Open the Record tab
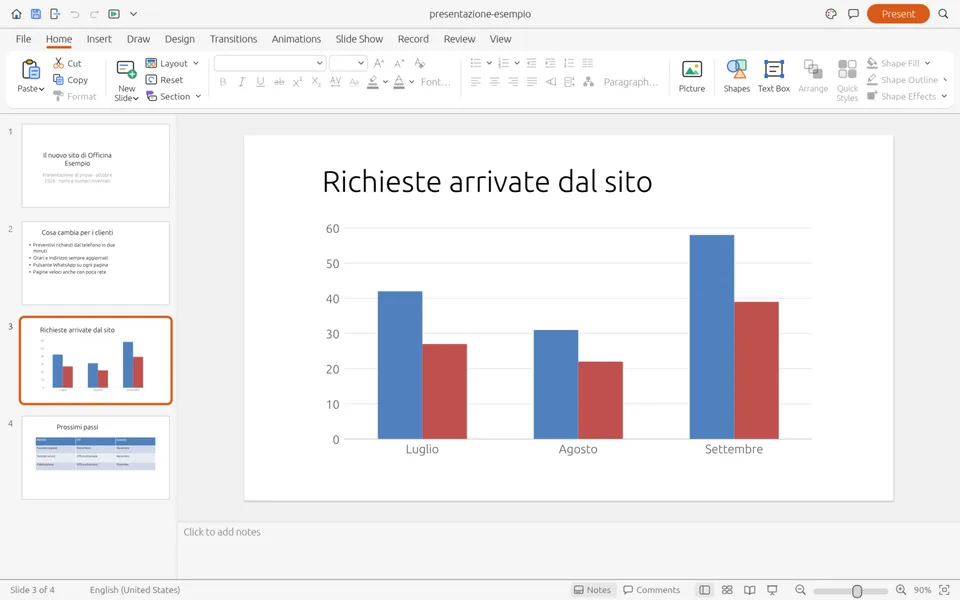 click(413, 39)
